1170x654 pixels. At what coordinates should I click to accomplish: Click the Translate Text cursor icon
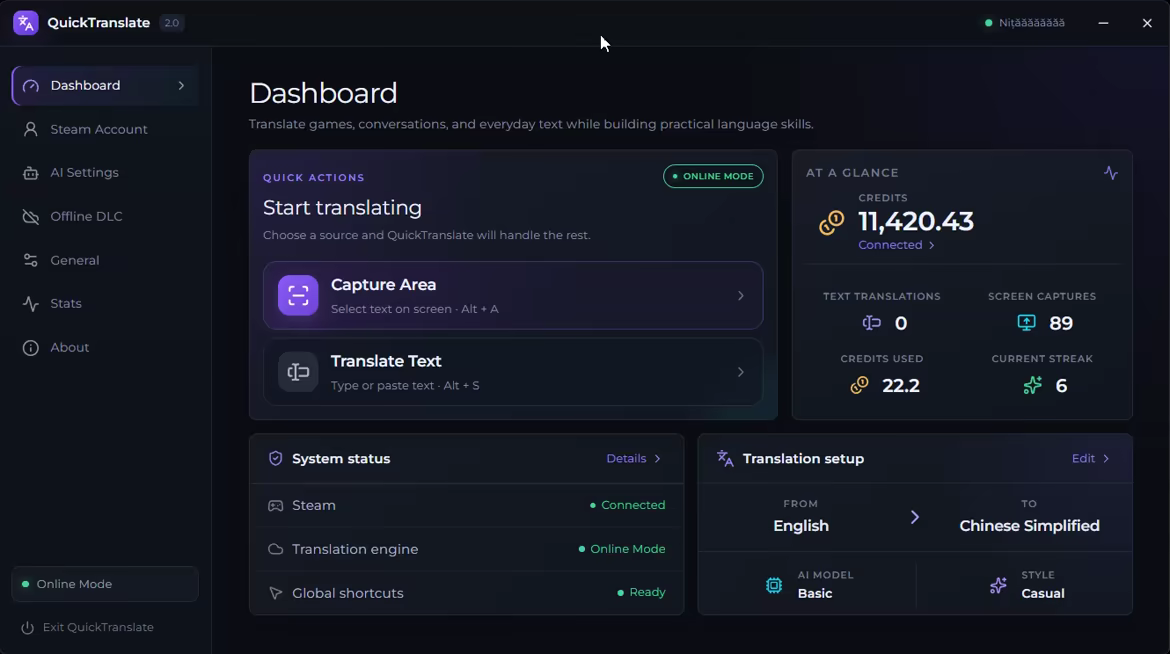point(298,372)
